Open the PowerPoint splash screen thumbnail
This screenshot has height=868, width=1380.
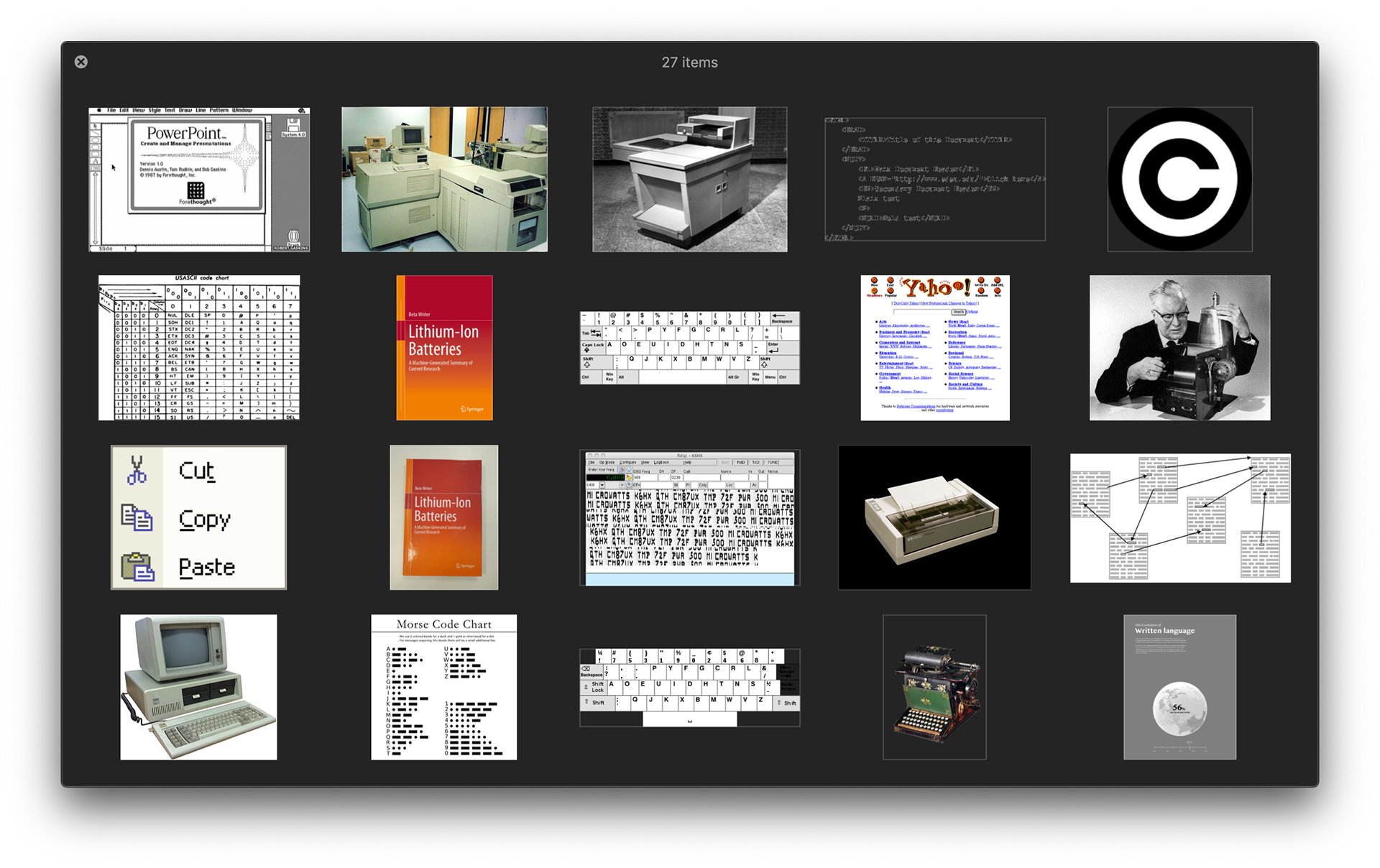click(199, 180)
